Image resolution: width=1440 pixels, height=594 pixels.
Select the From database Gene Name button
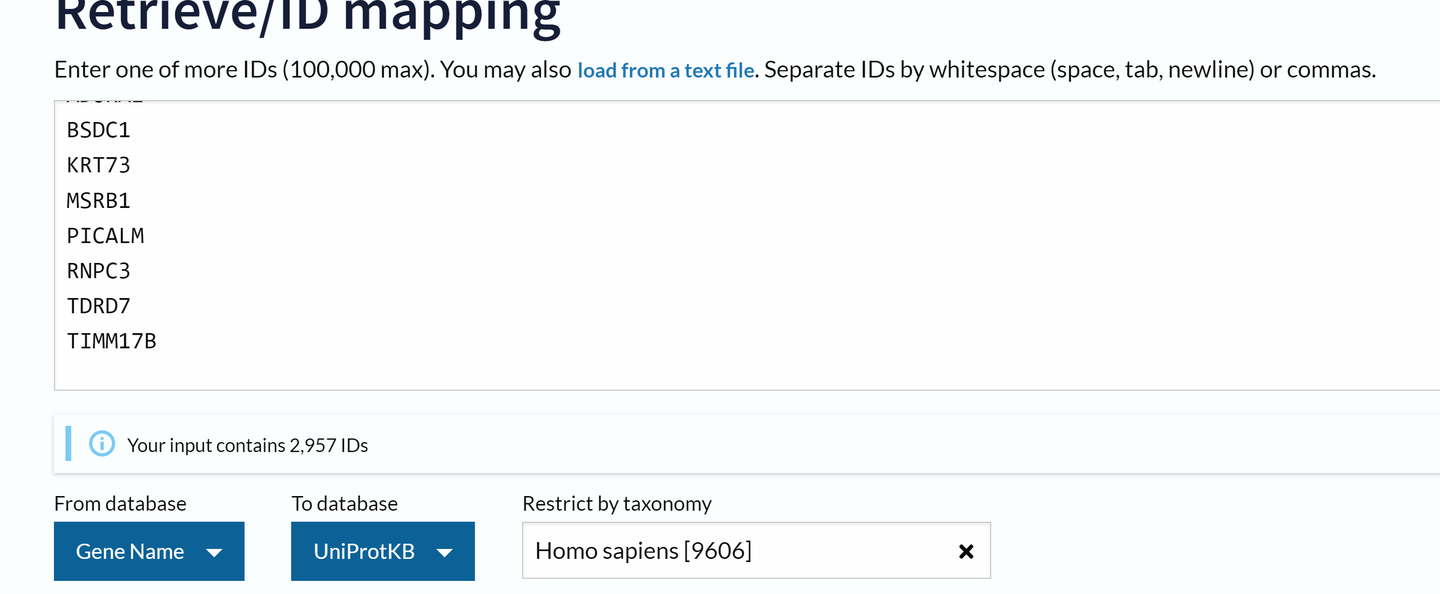tap(149, 551)
